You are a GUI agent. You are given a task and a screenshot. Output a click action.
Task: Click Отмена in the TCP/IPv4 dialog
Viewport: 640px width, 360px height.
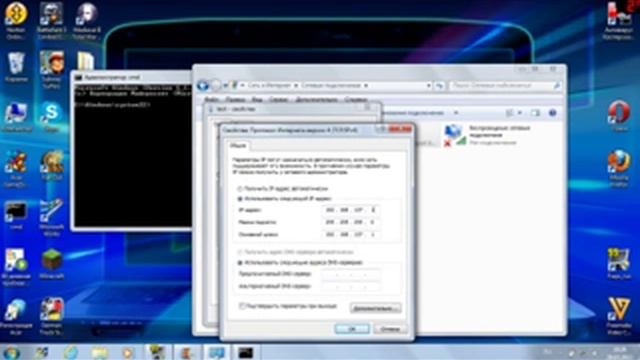coord(390,329)
